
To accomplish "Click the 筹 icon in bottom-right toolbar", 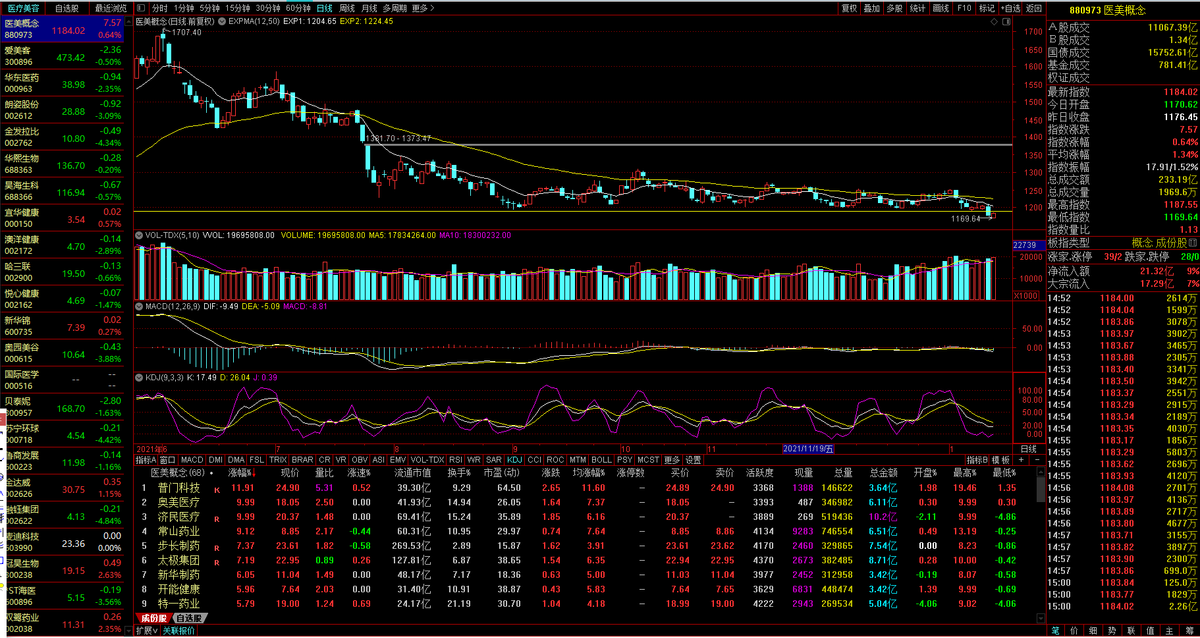I will click(1189, 631).
